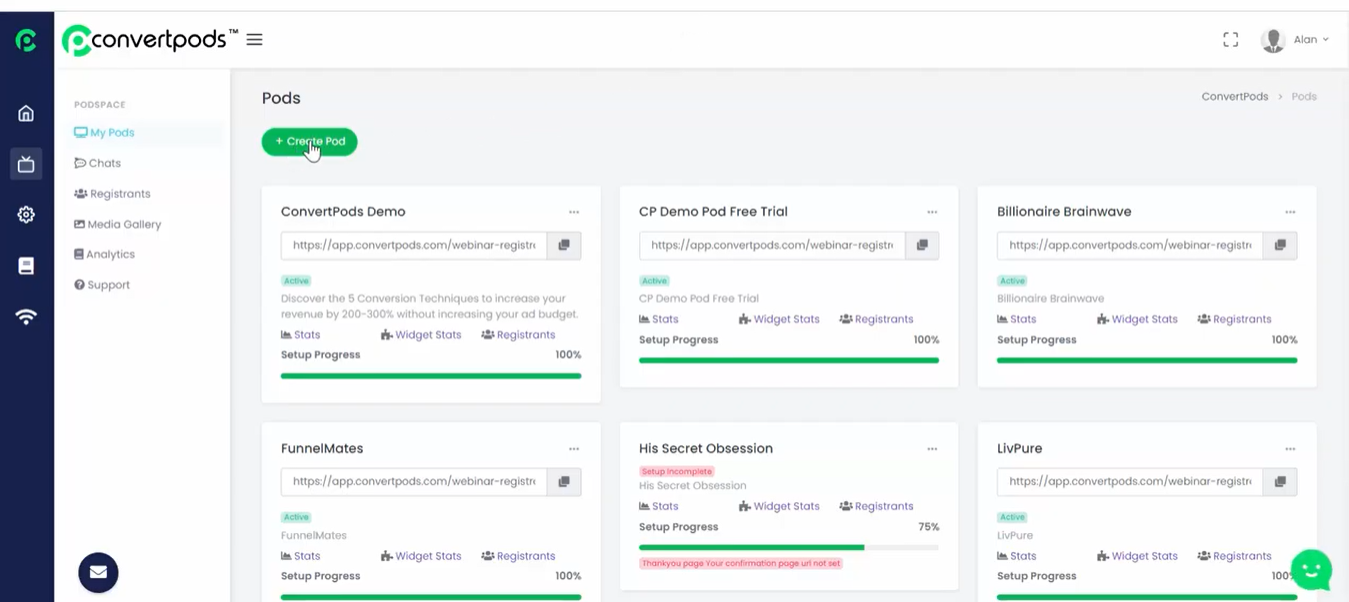View Registrants for FunnelMates

518,556
